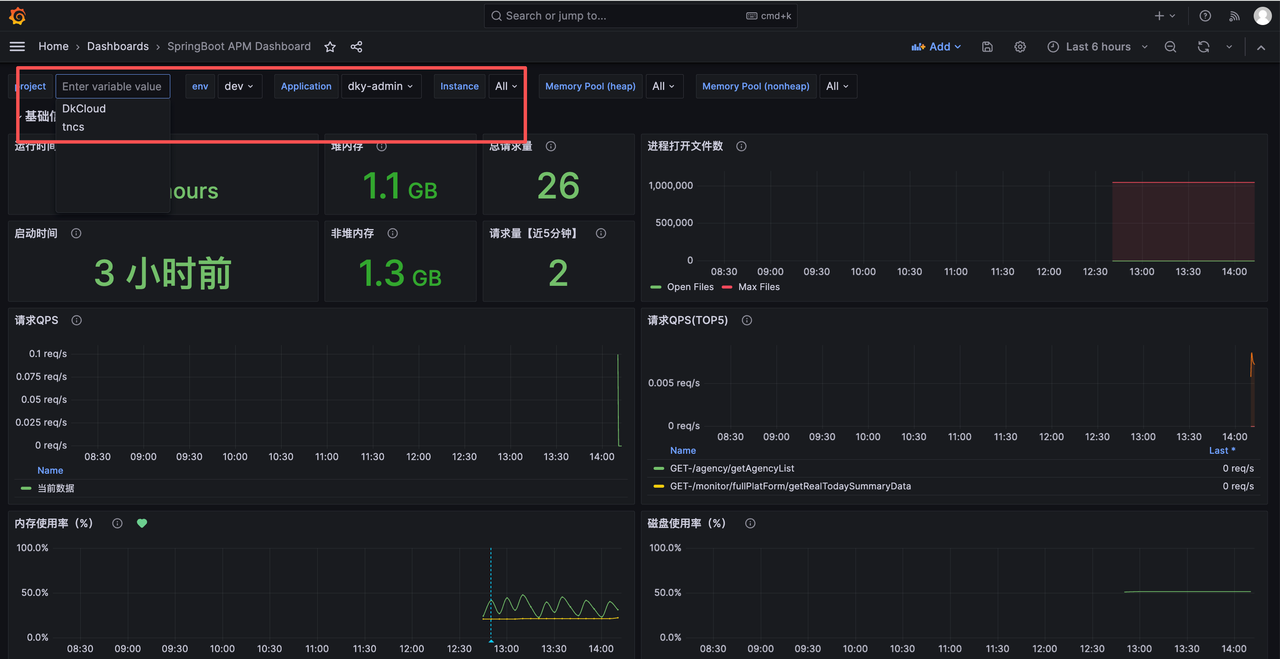
Task: Open dashboard settings gear icon
Action: pyautogui.click(x=1020, y=47)
